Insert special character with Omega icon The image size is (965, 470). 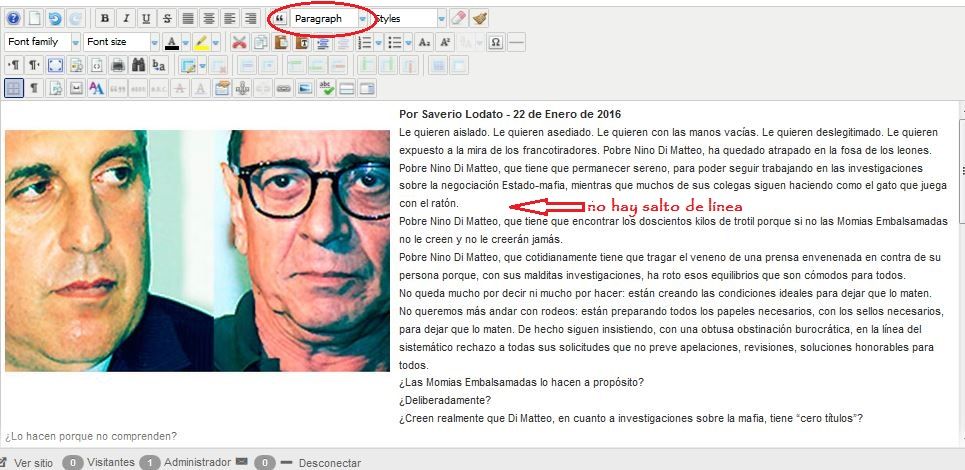click(495, 42)
